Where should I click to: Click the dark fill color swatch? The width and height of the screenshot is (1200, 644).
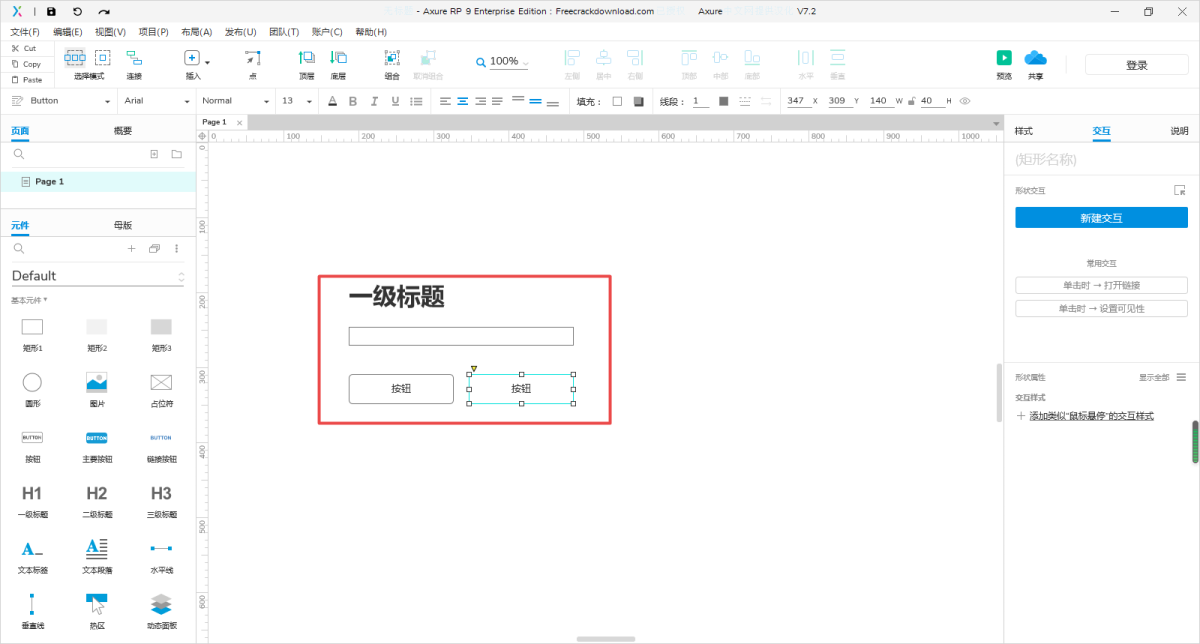[639, 101]
